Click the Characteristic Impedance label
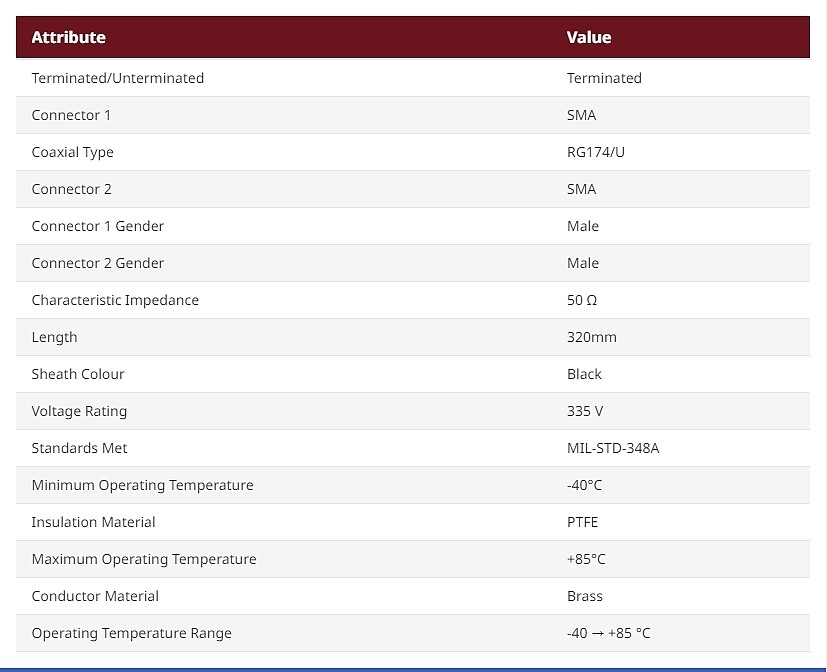 point(115,300)
